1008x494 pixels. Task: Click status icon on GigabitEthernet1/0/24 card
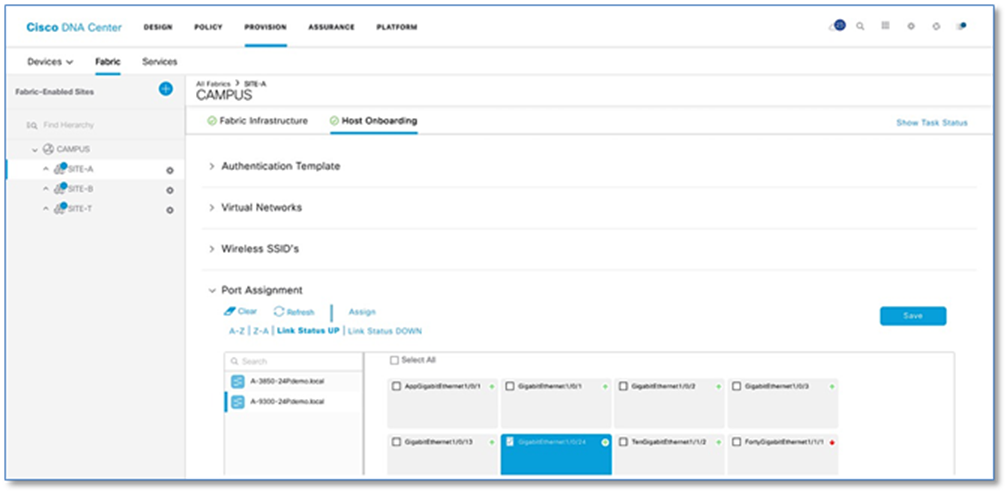click(604, 443)
